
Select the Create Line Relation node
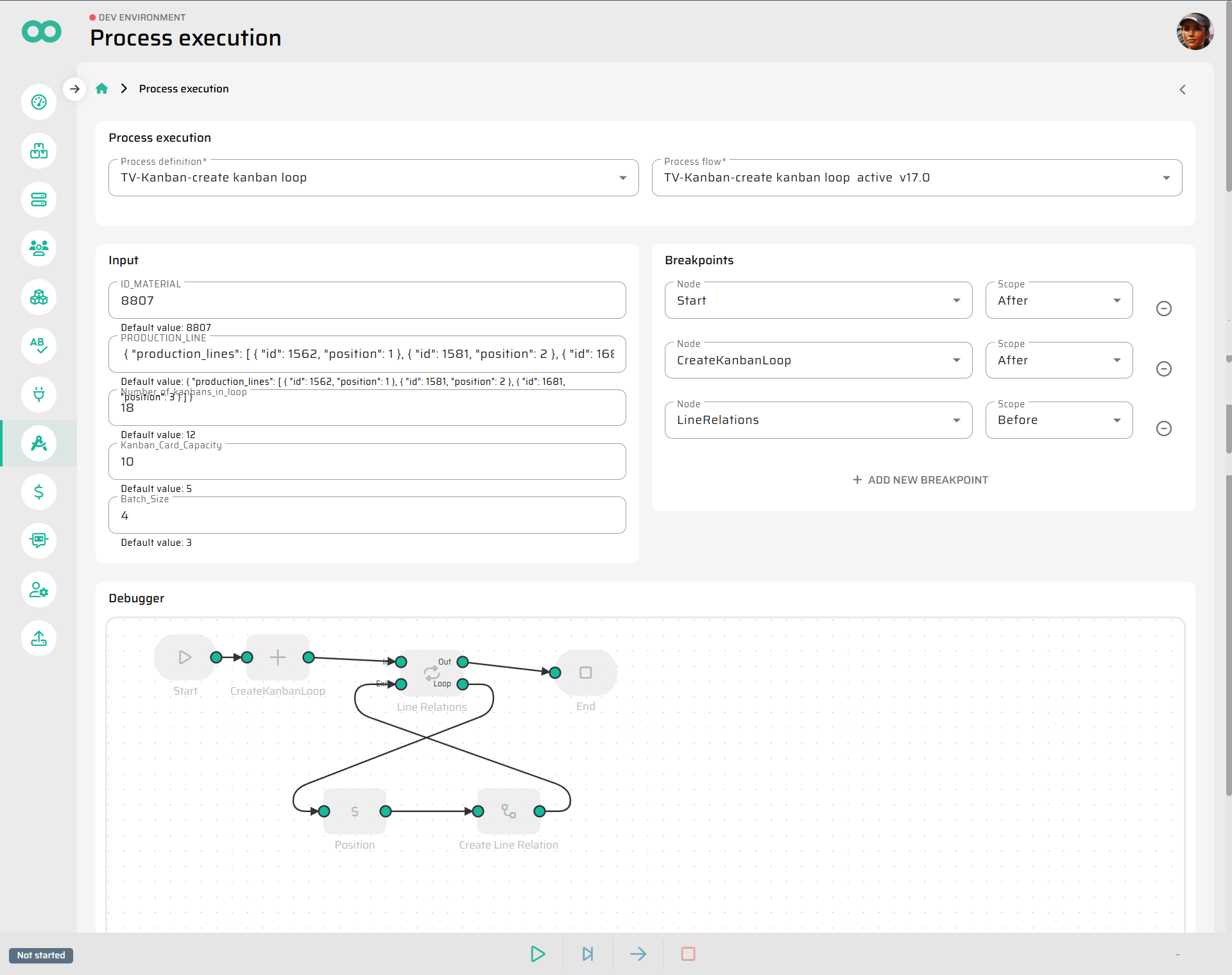pos(509,811)
